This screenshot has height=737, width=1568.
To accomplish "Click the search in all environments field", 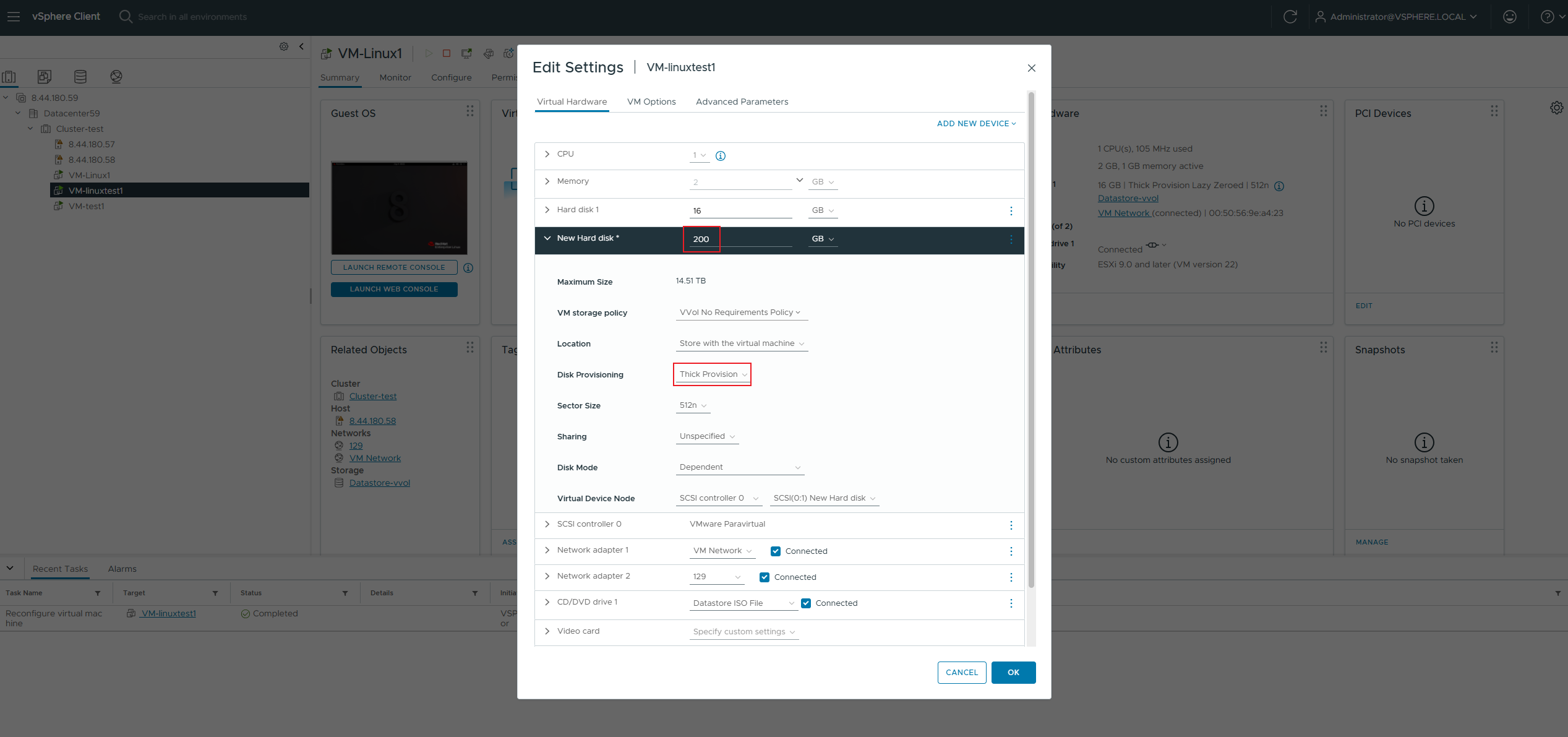I will point(192,17).
